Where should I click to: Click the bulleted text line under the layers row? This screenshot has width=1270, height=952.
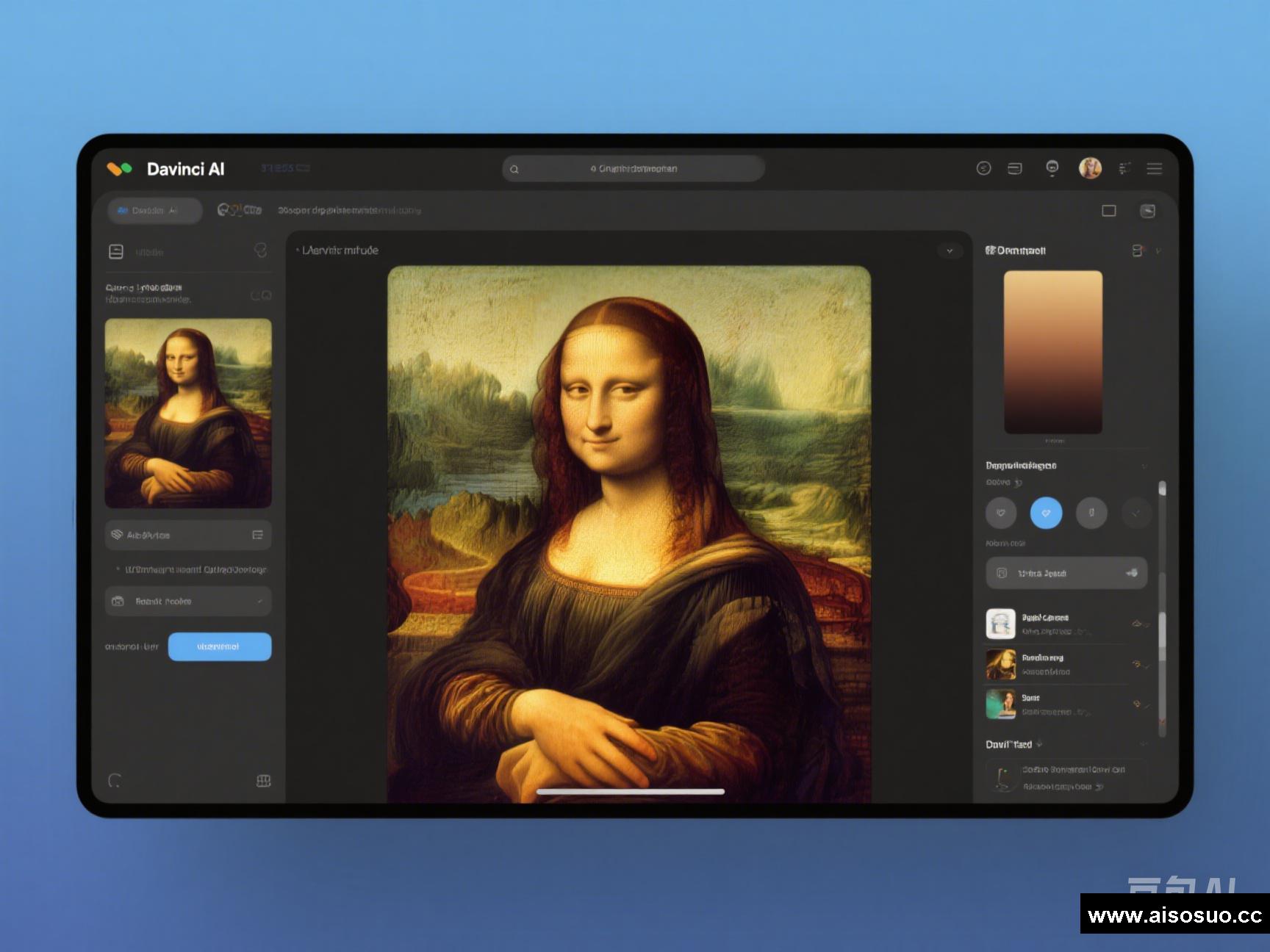pos(191,569)
